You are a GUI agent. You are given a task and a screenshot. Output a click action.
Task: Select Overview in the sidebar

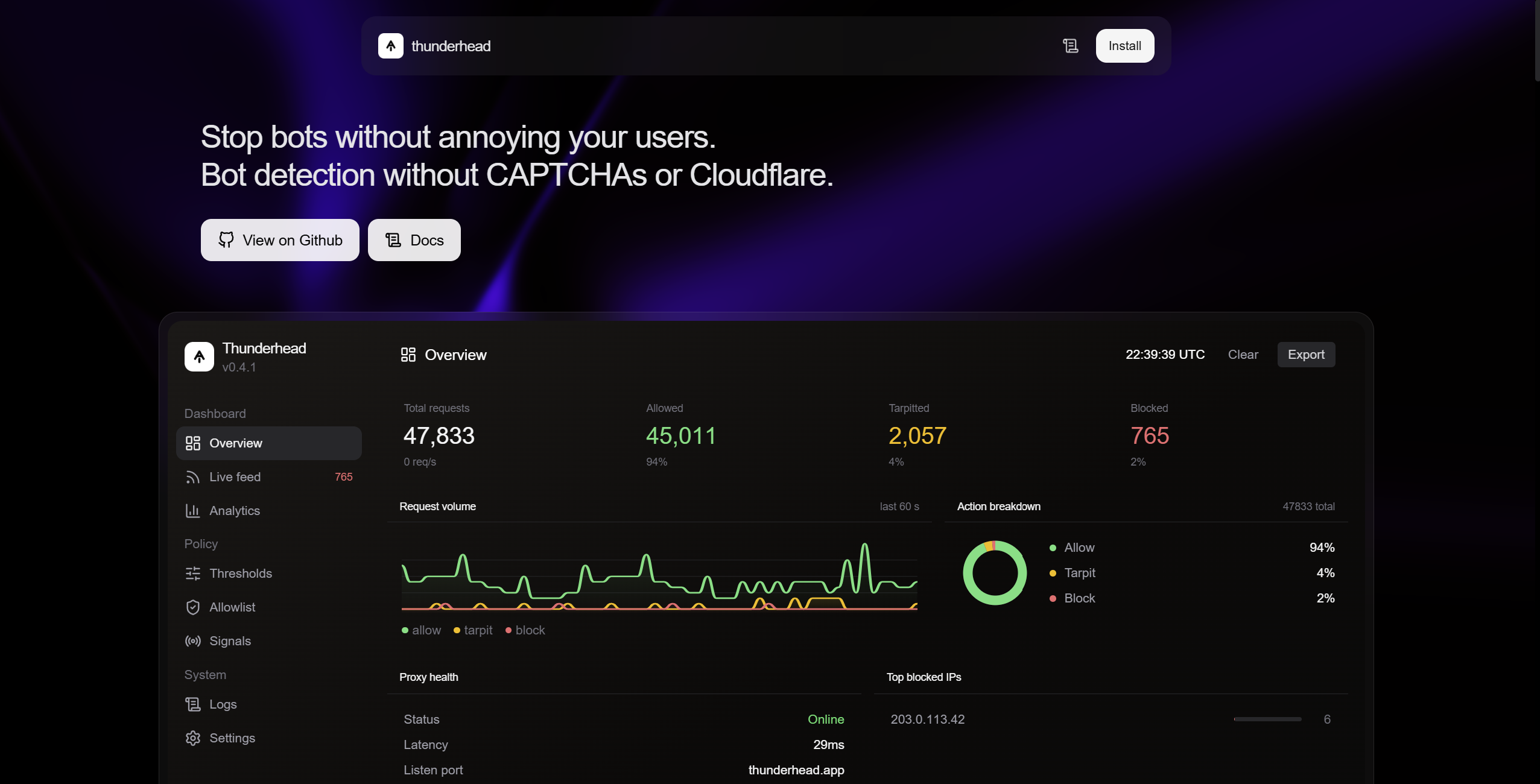coord(269,443)
